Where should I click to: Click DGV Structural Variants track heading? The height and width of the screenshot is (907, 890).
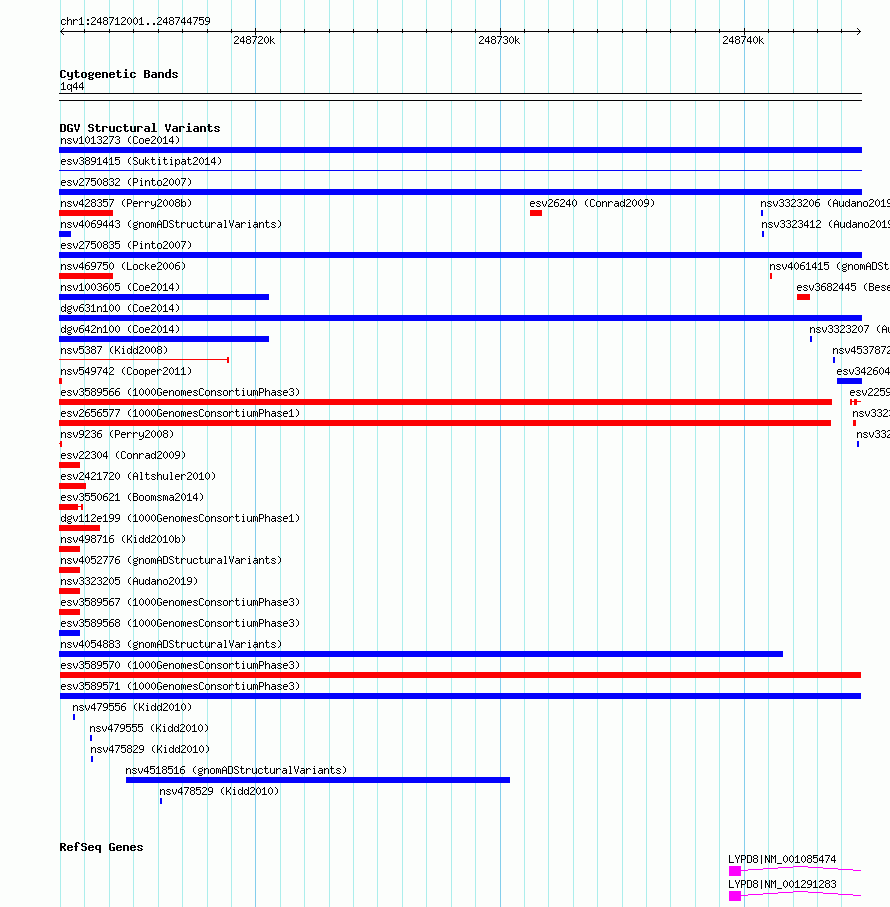coord(140,128)
